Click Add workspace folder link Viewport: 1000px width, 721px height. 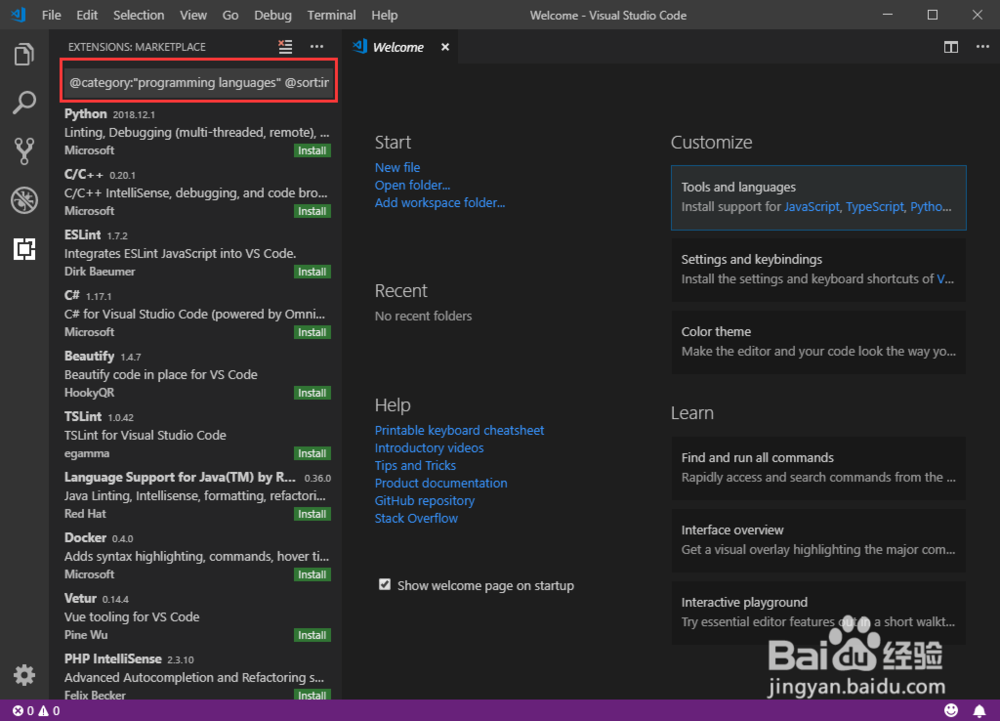coord(439,203)
